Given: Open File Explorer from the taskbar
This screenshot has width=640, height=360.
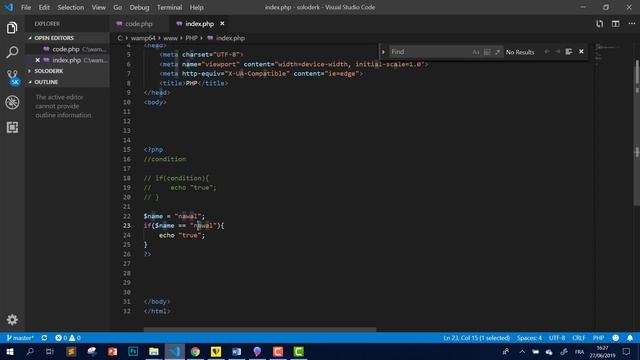Looking at the screenshot, I should [154, 351].
